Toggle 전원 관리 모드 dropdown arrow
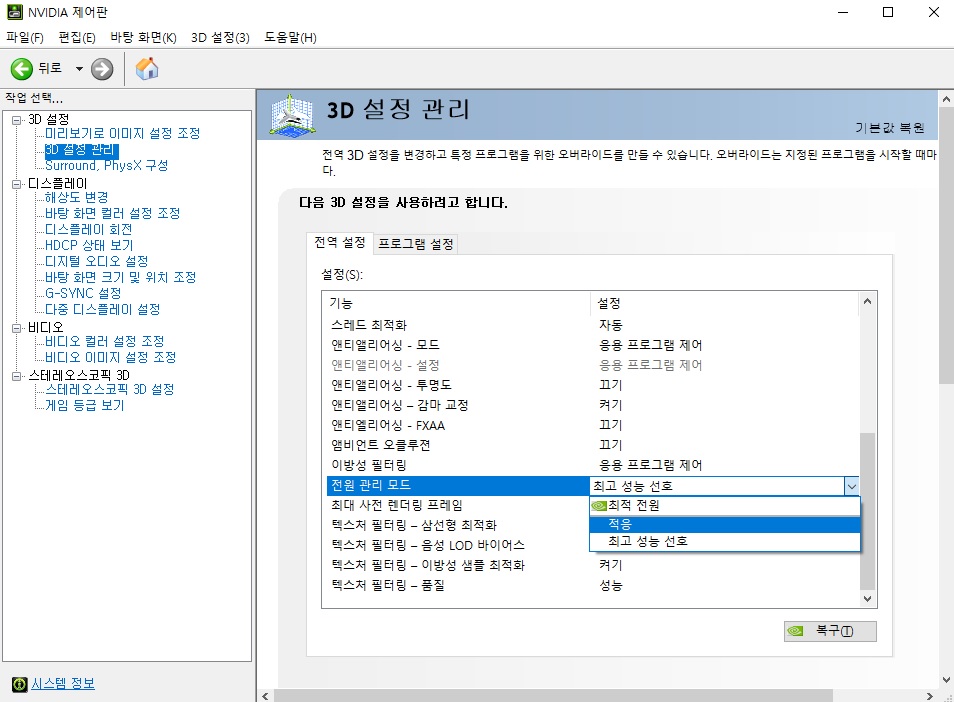The height and width of the screenshot is (702, 954). click(x=851, y=486)
